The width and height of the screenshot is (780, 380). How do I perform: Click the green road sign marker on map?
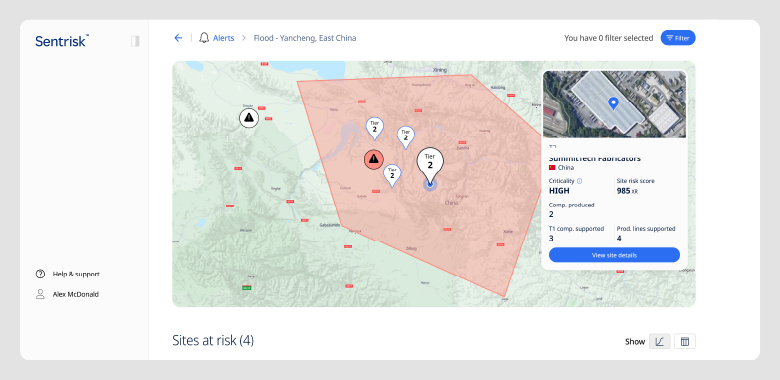point(246,287)
